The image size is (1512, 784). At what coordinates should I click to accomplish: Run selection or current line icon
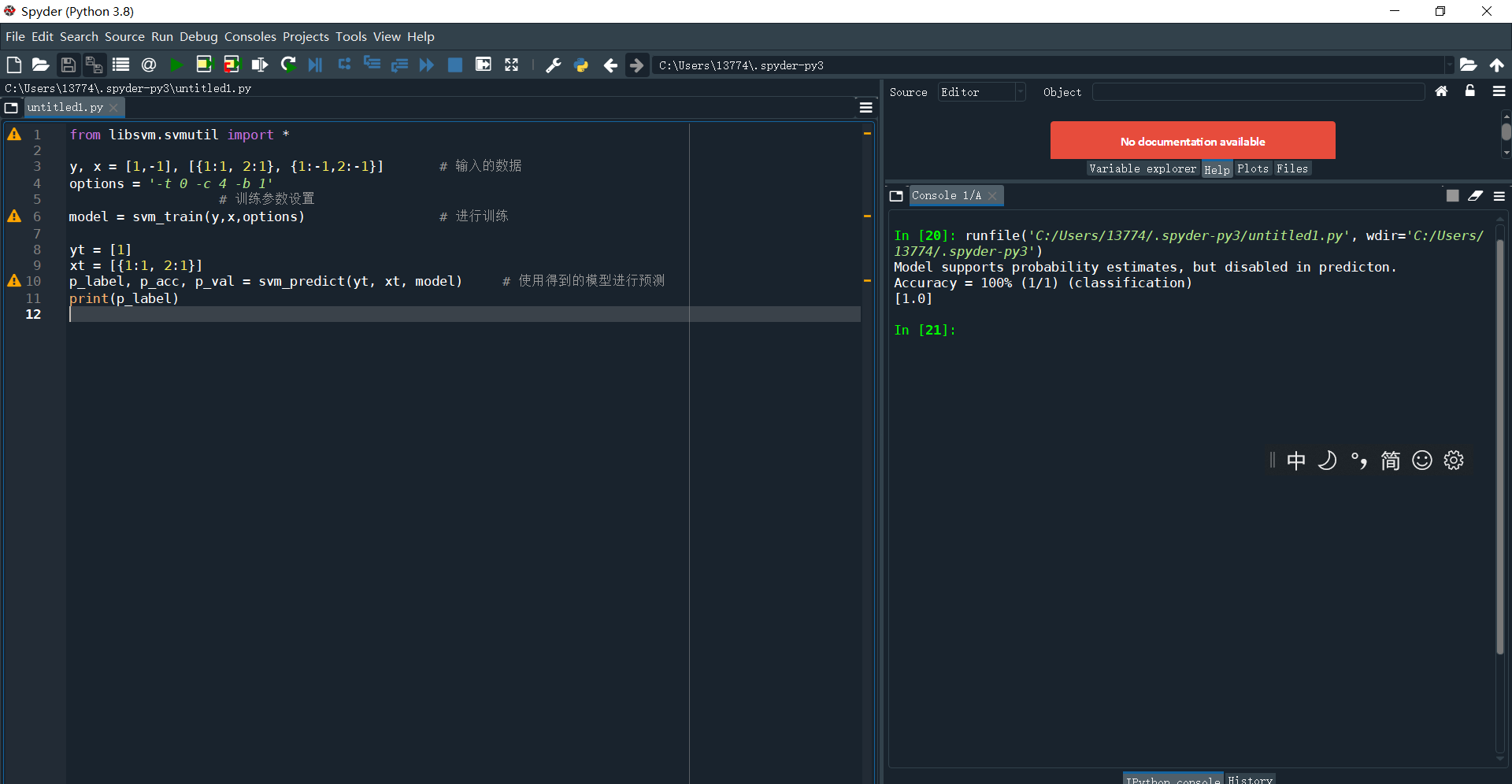pos(259,65)
